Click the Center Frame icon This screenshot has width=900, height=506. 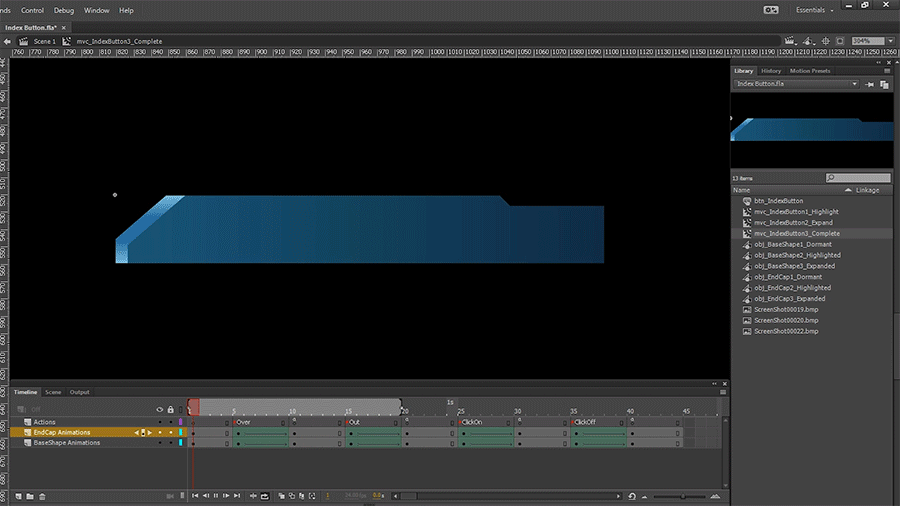click(x=253, y=496)
